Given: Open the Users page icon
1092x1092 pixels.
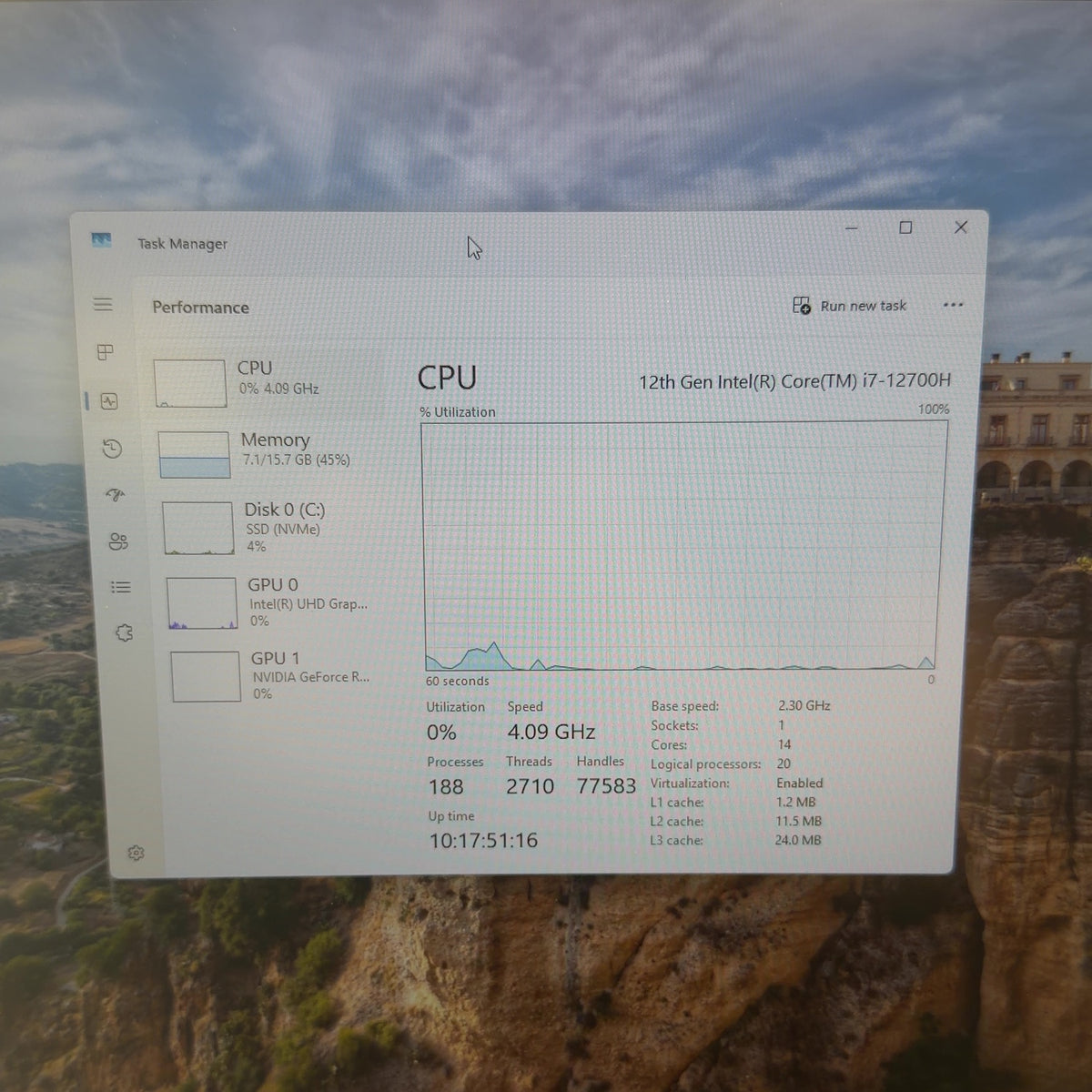Looking at the screenshot, I should point(118,541).
